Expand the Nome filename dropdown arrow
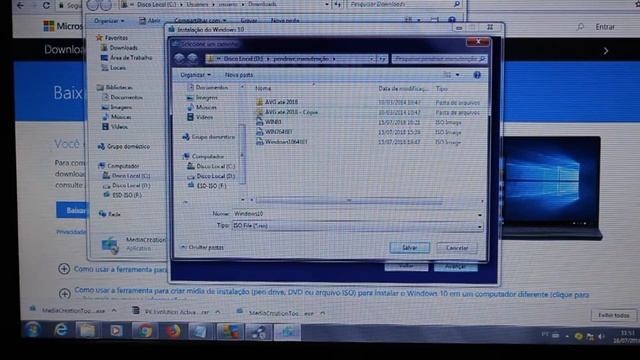 click(480, 214)
